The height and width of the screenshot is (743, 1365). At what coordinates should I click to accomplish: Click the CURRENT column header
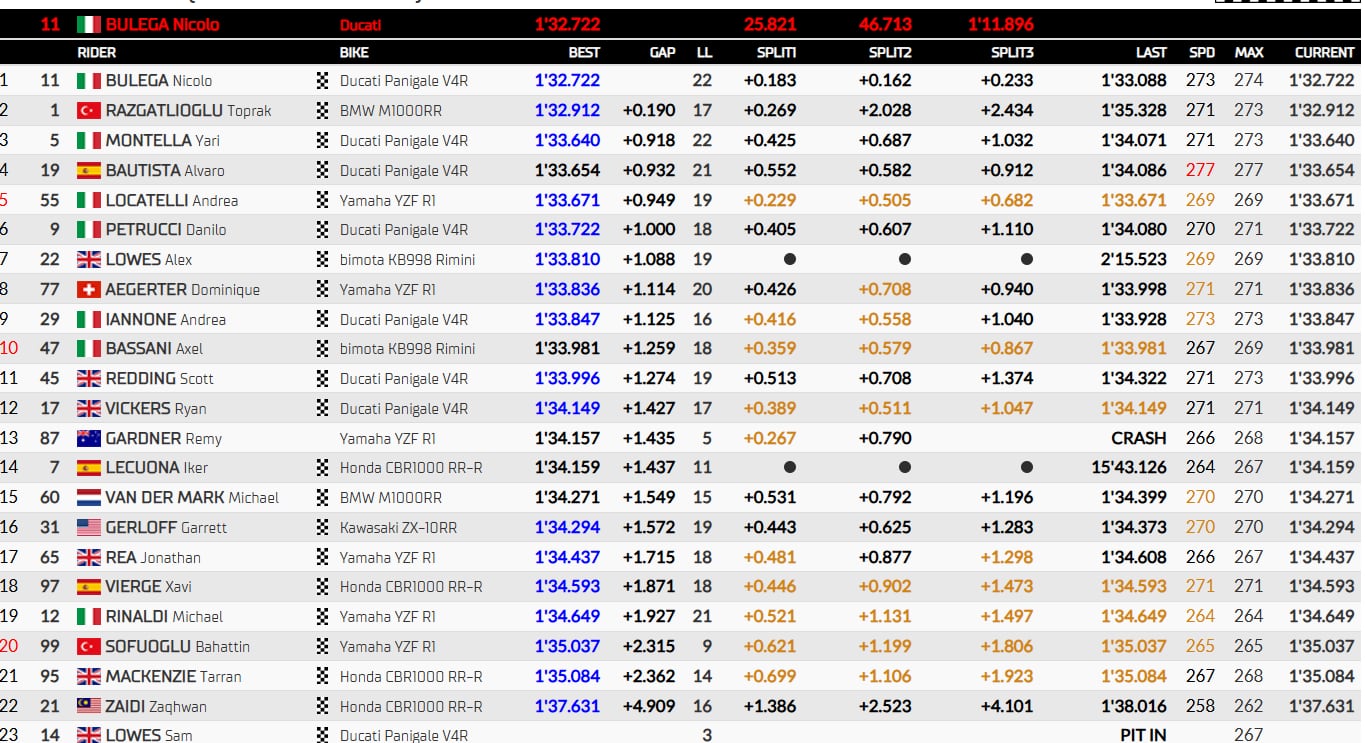(1325, 52)
